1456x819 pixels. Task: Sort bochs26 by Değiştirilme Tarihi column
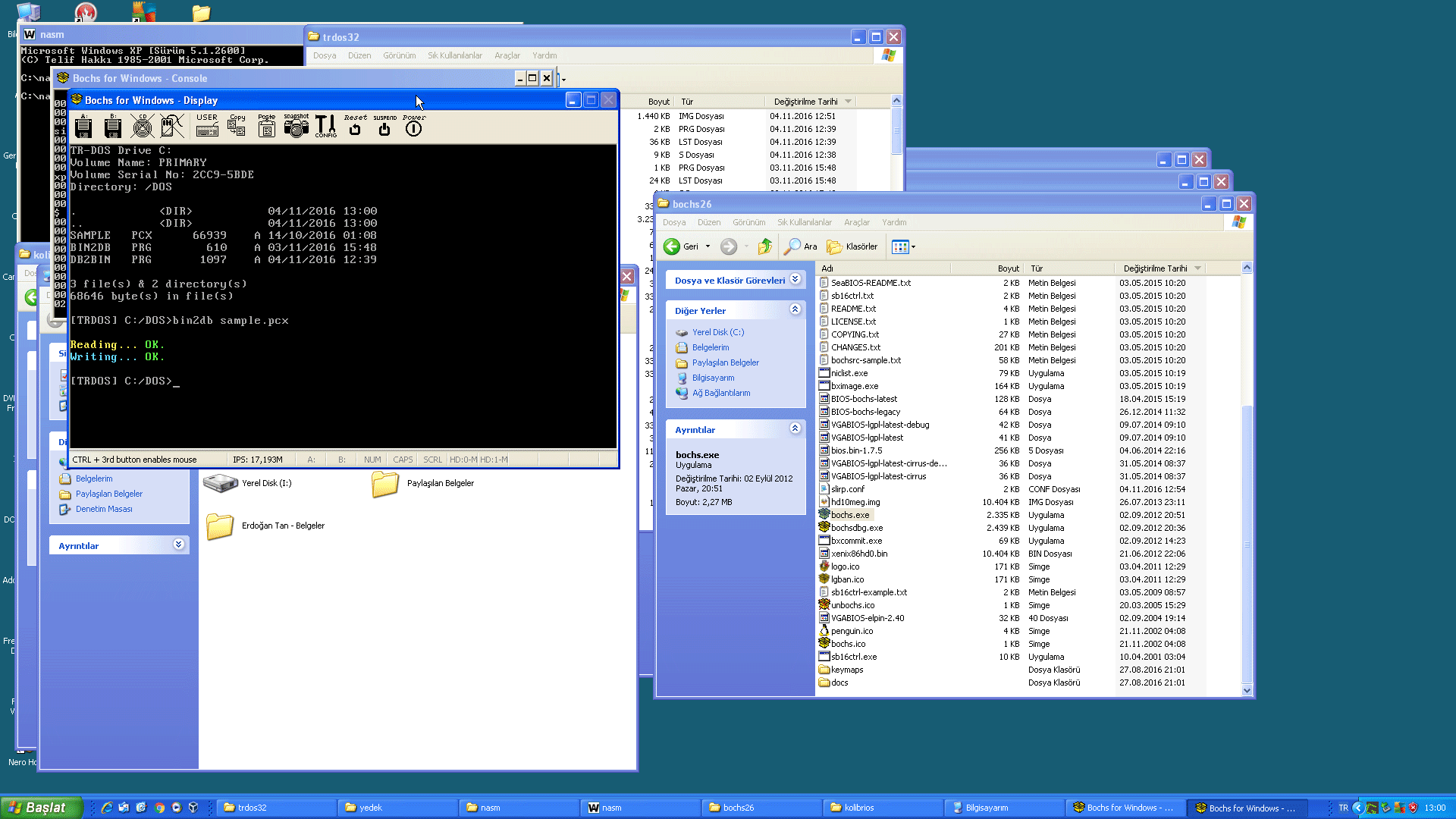tap(1160, 268)
